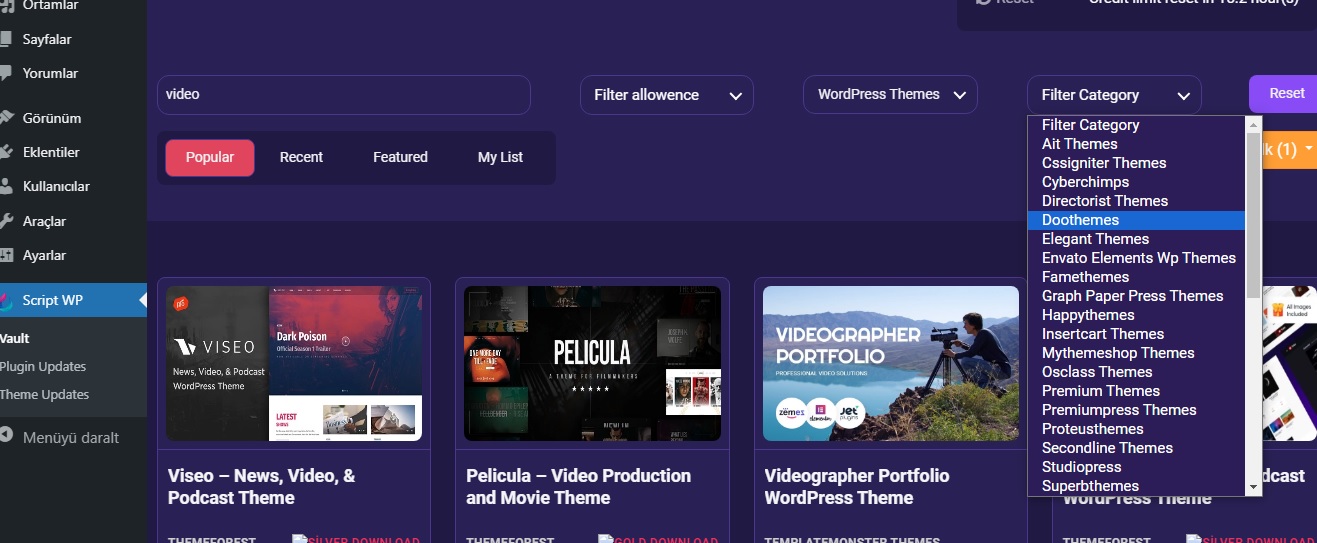Image resolution: width=1317 pixels, height=543 pixels.
Task: Choose Envato Elements Wp Themes option
Action: 1136,258
